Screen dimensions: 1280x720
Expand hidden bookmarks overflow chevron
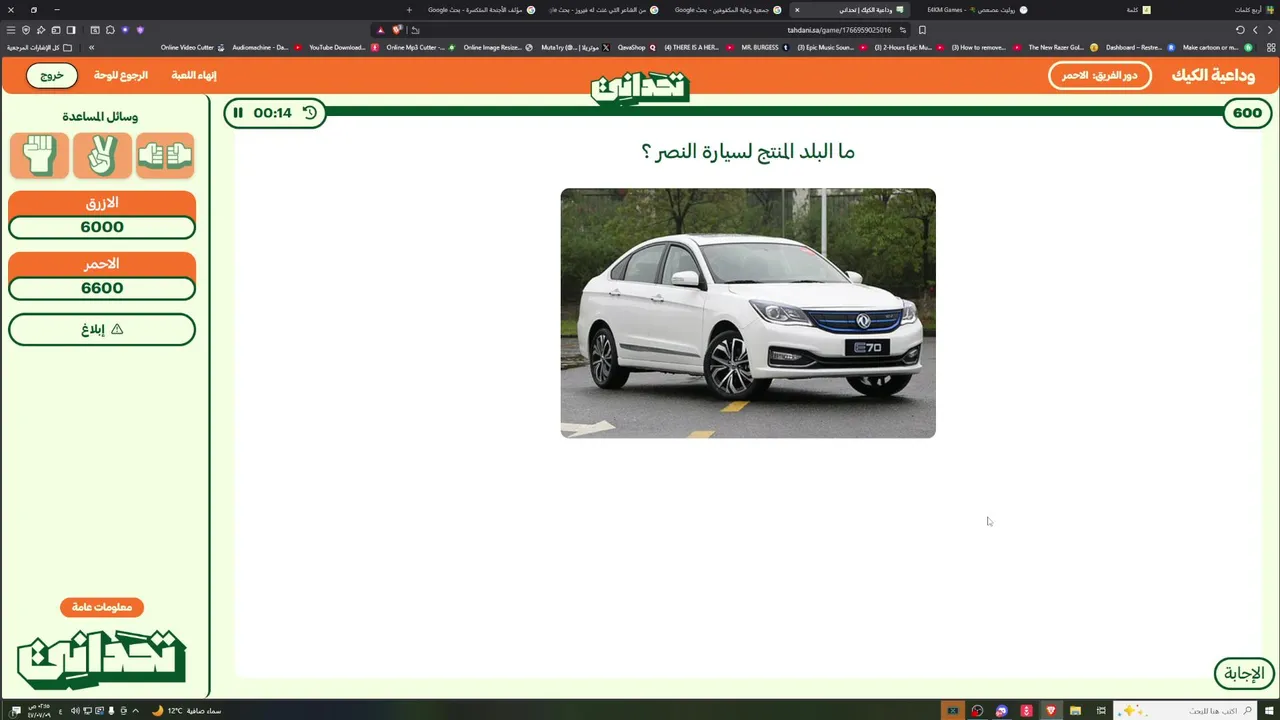(x=91, y=47)
